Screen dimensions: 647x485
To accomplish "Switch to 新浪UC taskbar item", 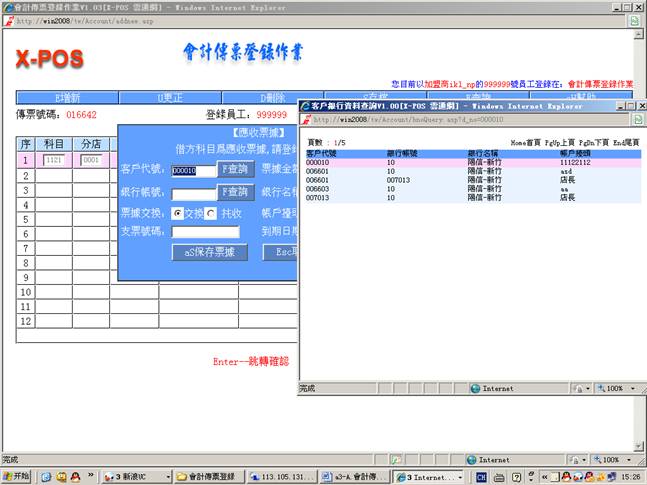I will point(133,477).
